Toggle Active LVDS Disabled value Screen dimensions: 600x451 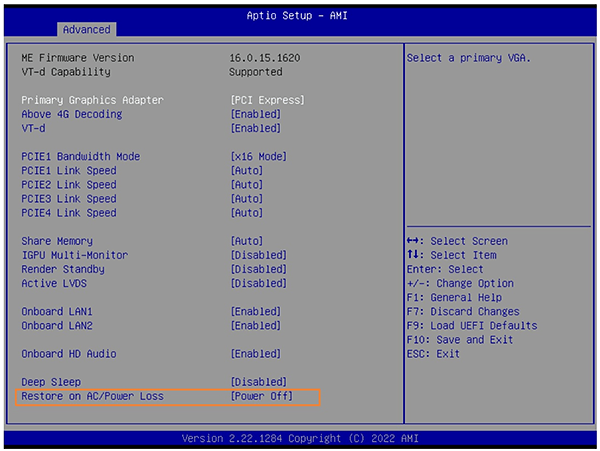click(x=259, y=283)
